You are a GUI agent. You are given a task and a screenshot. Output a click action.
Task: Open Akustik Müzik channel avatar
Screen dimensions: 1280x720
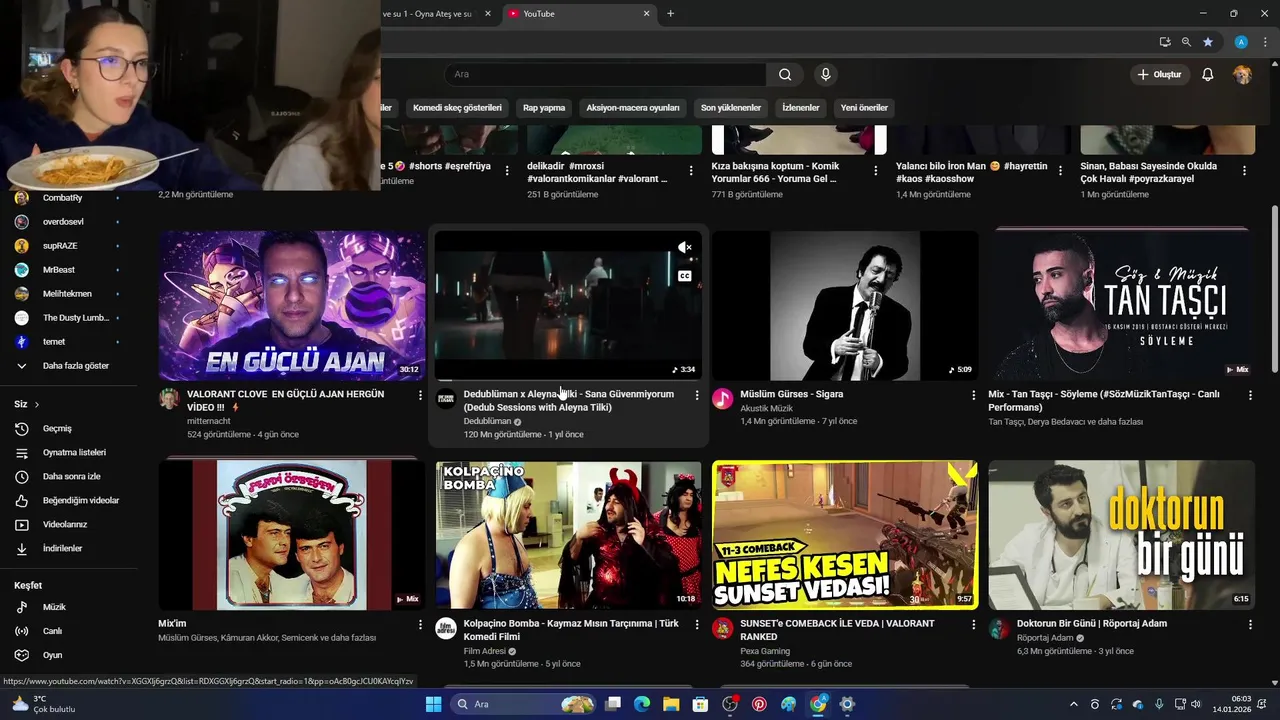tap(722, 398)
